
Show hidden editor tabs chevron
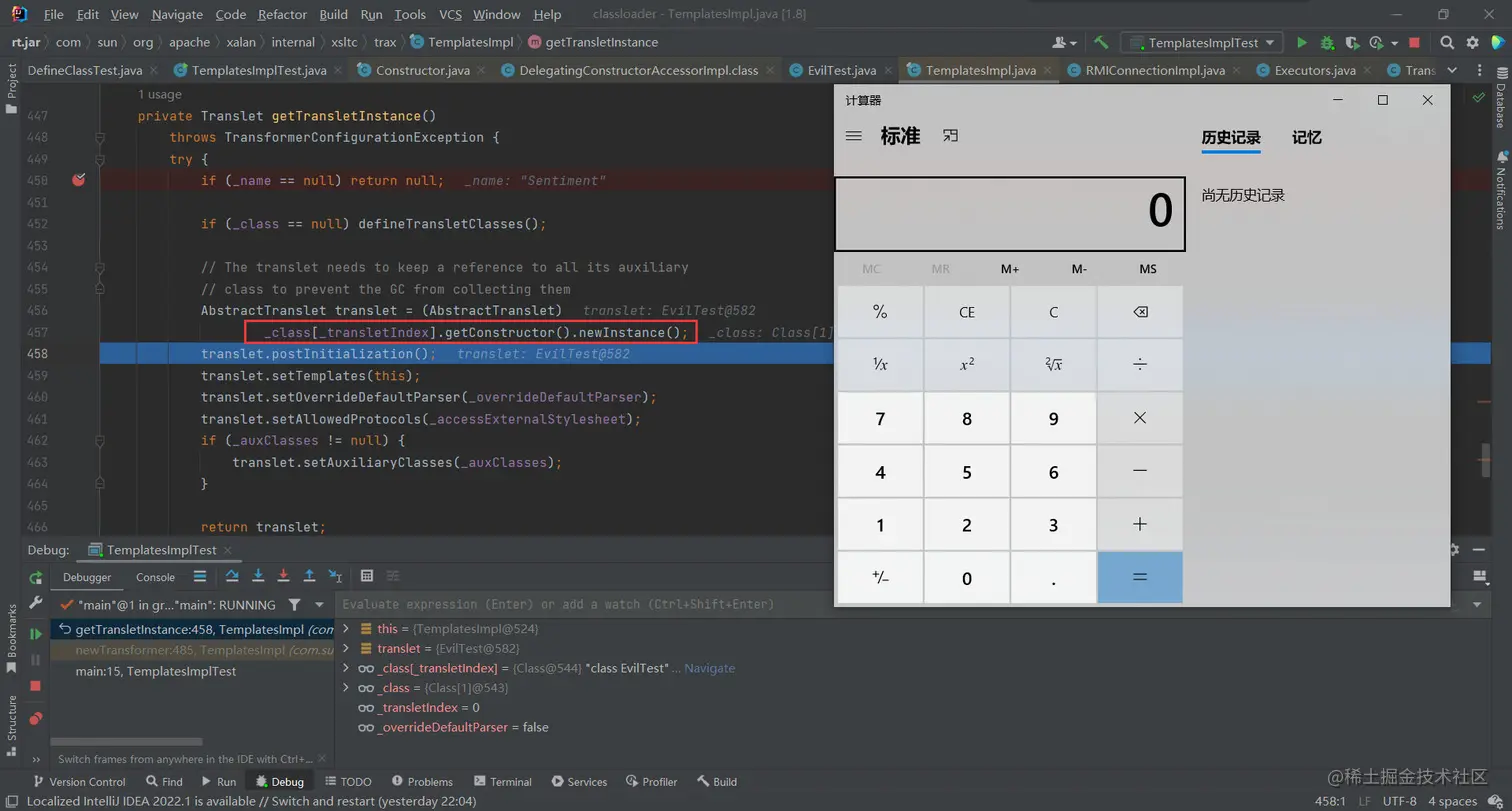[1454, 70]
